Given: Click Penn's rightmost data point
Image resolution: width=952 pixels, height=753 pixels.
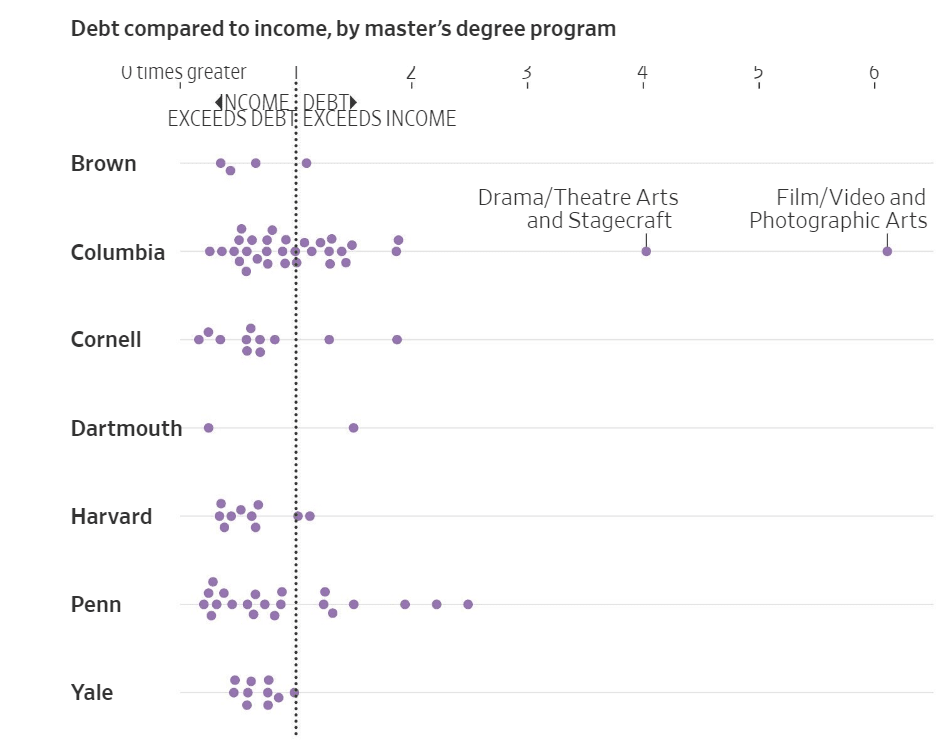Looking at the screenshot, I should point(468,604).
